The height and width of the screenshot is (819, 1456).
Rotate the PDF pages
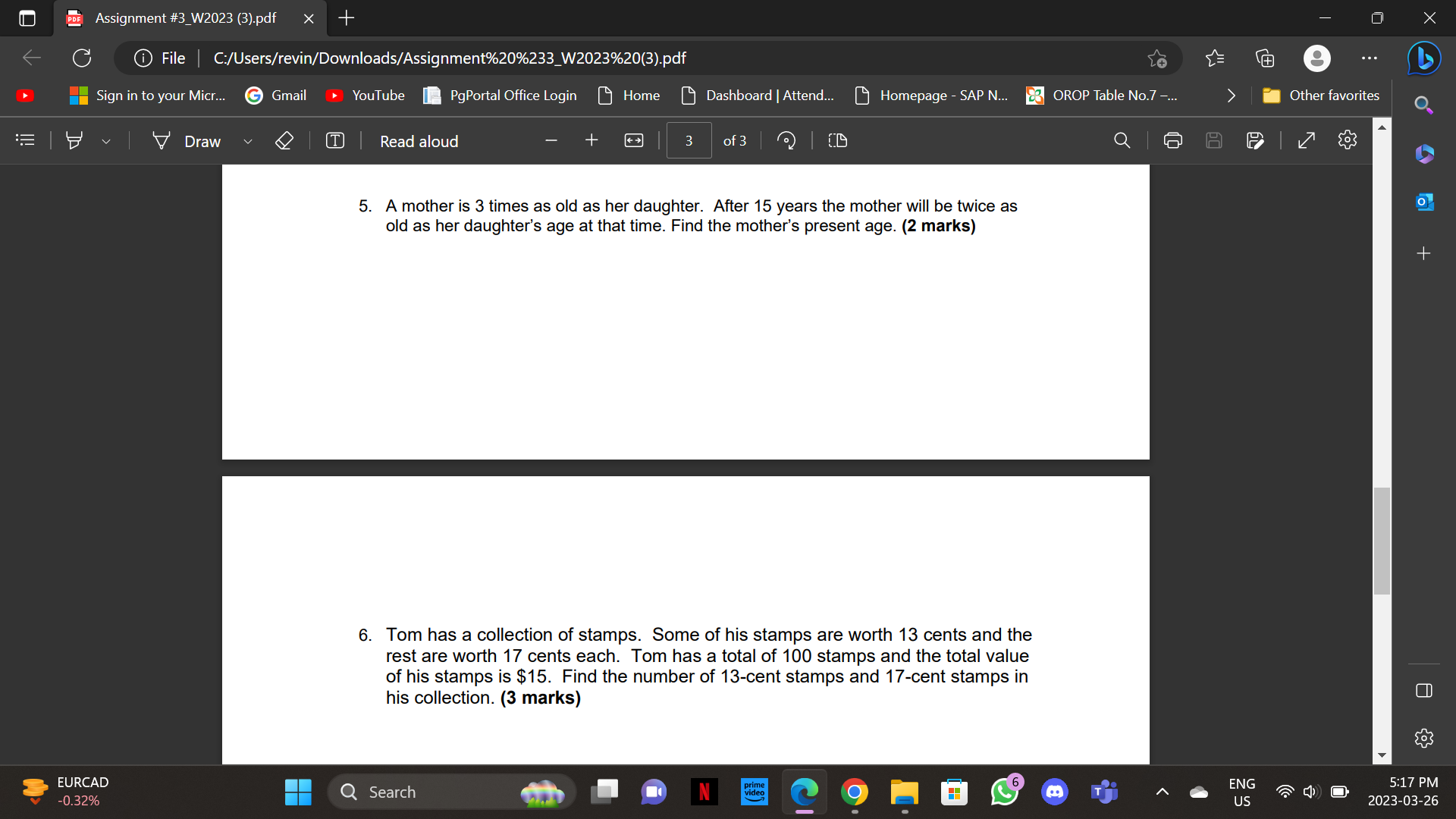(786, 140)
